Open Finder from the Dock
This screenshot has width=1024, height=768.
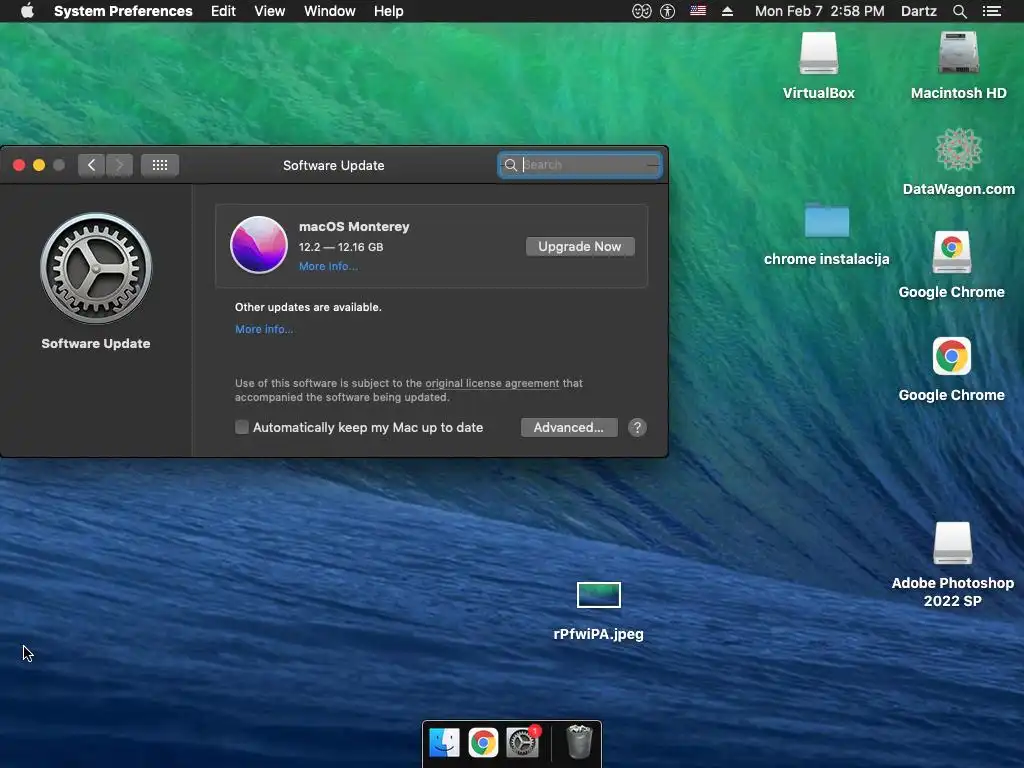click(x=445, y=743)
